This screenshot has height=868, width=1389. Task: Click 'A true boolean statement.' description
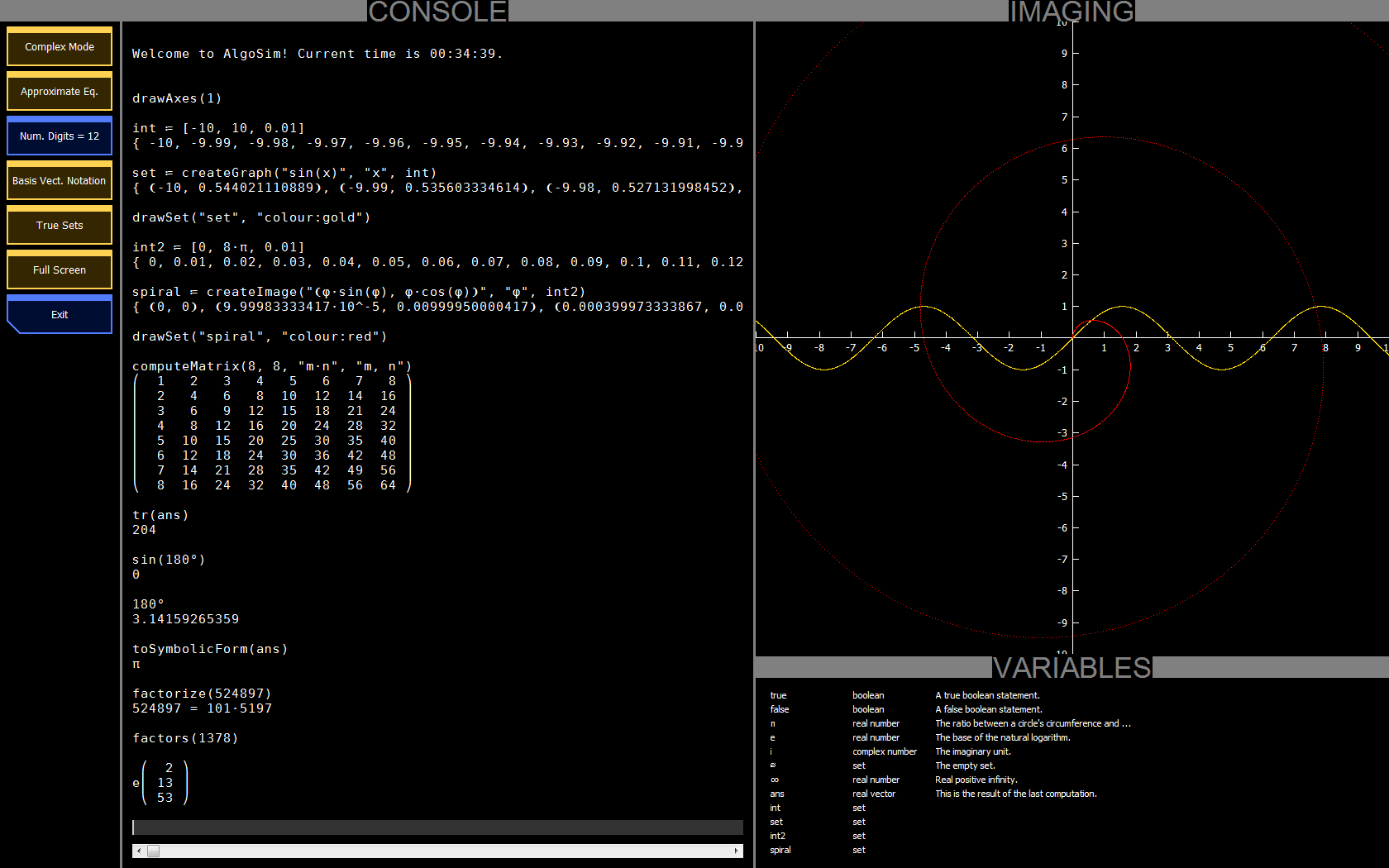[x=987, y=695]
